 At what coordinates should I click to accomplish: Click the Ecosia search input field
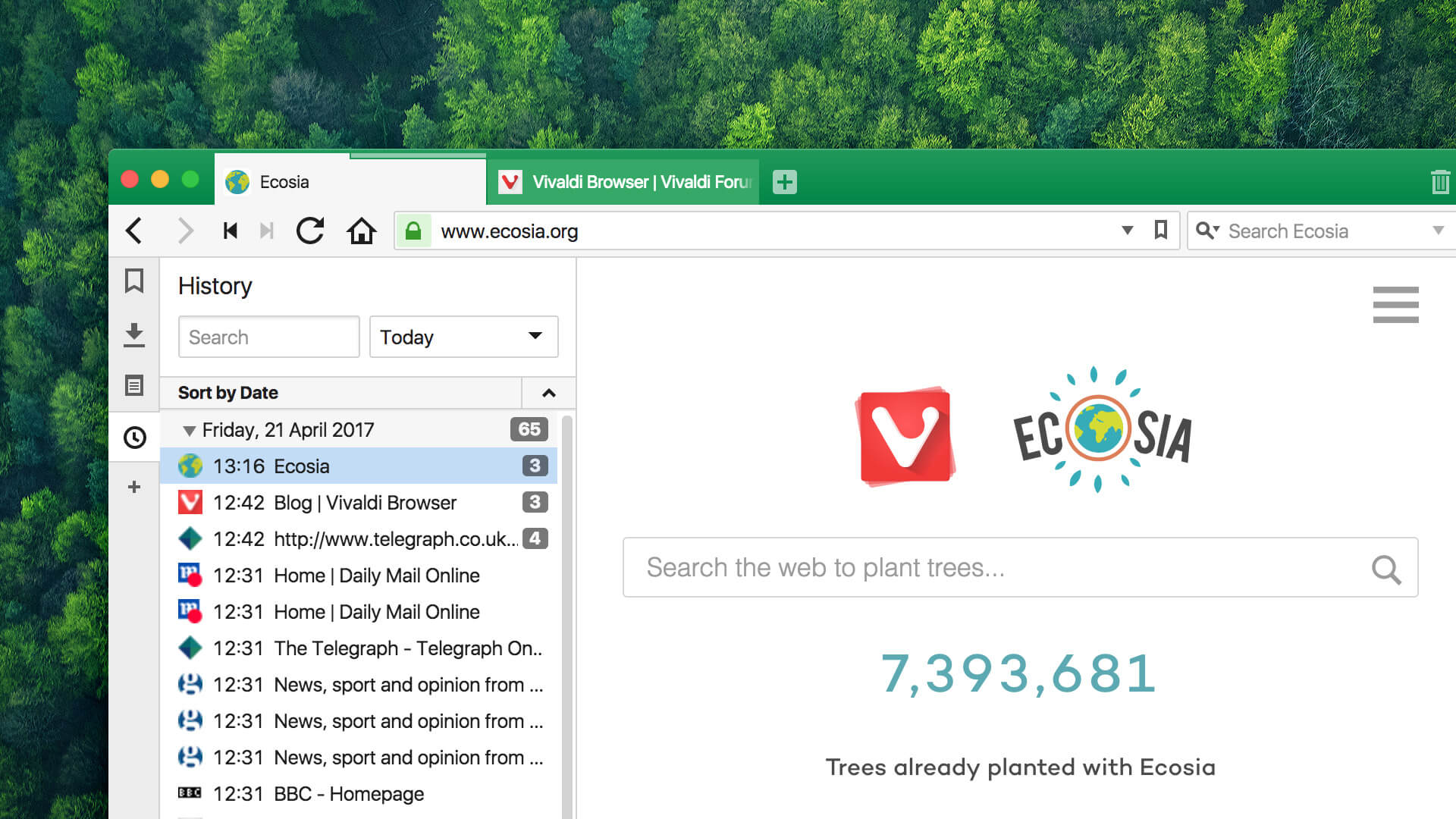1020,567
